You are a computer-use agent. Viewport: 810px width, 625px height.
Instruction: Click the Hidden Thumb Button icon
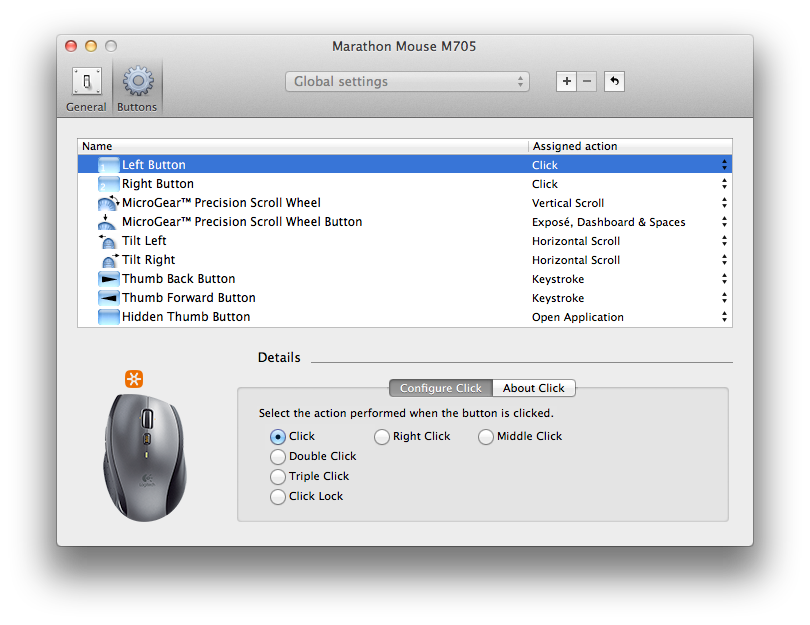coord(108,317)
